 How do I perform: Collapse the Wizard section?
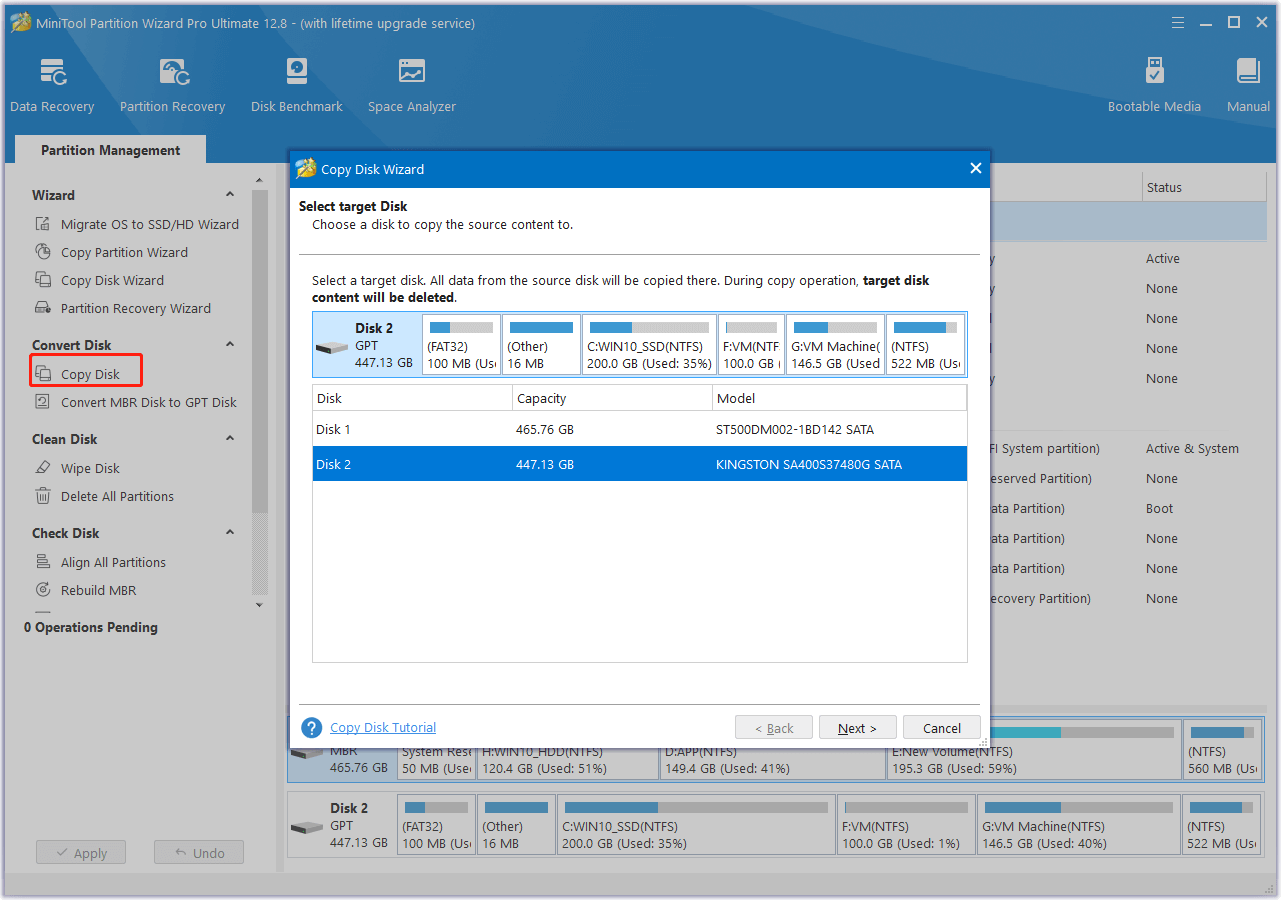(230, 195)
